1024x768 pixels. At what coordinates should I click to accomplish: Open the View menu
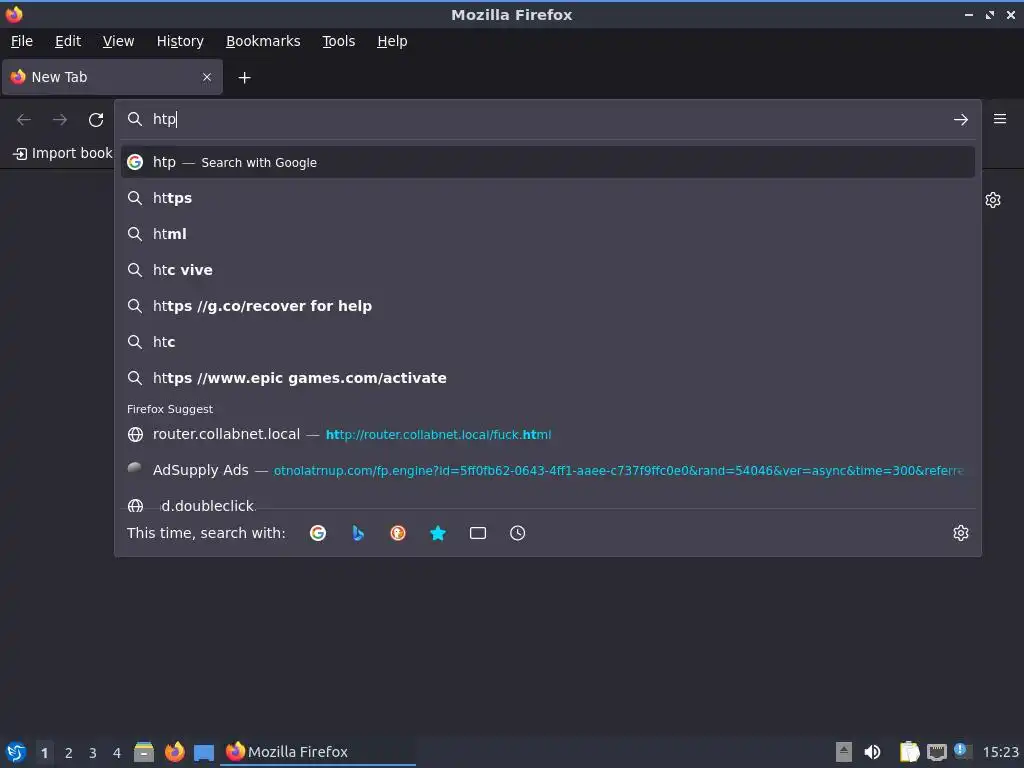(x=118, y=41)
